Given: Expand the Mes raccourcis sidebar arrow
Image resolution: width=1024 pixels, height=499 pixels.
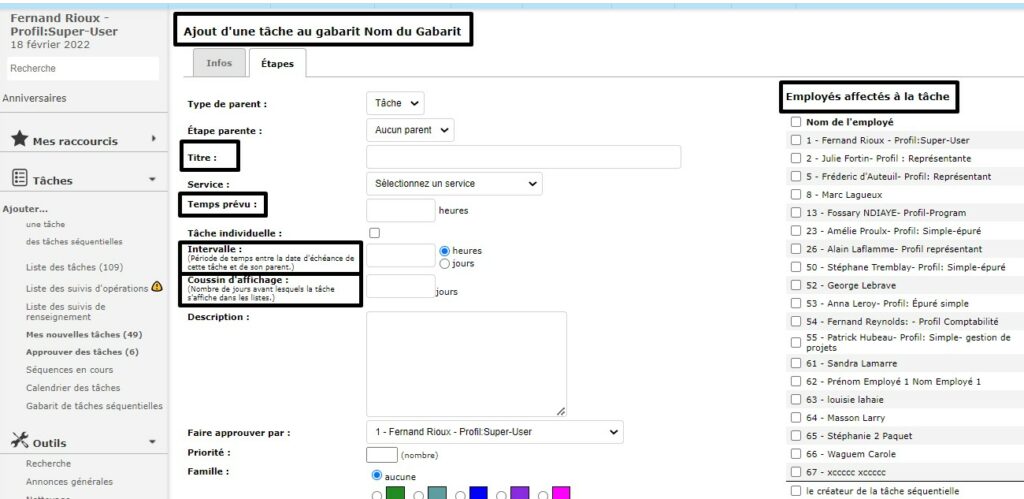Looking at the screenshot, I should pos(153,139).
